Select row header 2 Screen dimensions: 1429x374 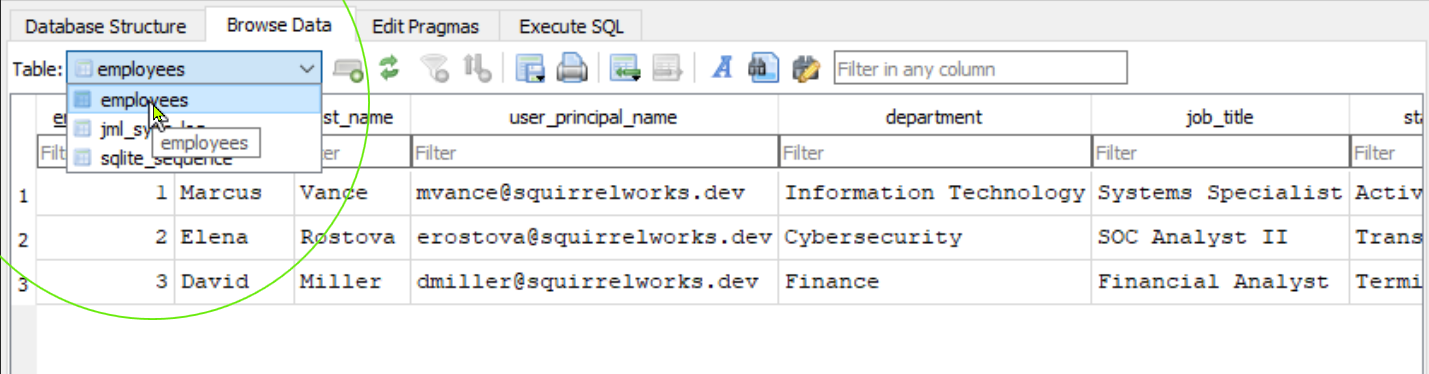(23, 238)
